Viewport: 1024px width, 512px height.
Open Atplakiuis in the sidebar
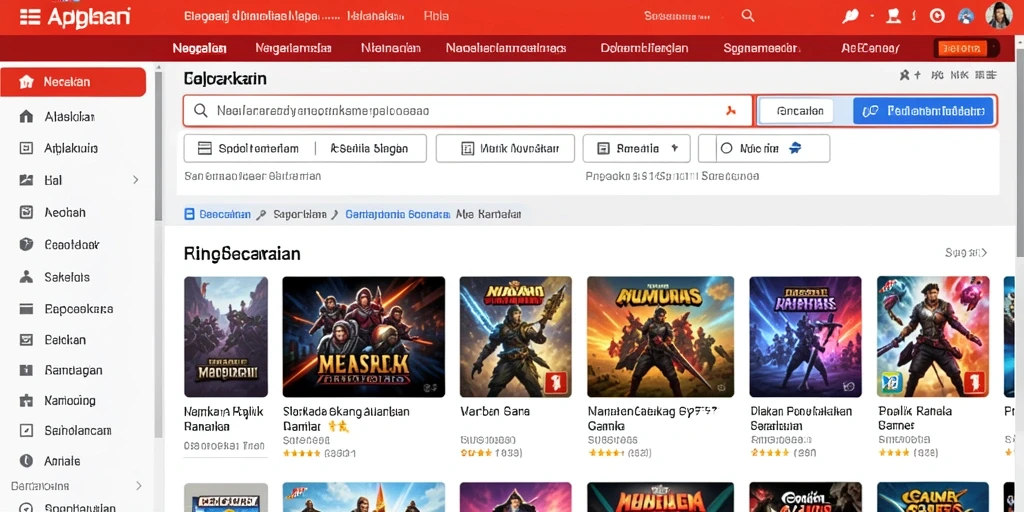click(x=72, y=148)
